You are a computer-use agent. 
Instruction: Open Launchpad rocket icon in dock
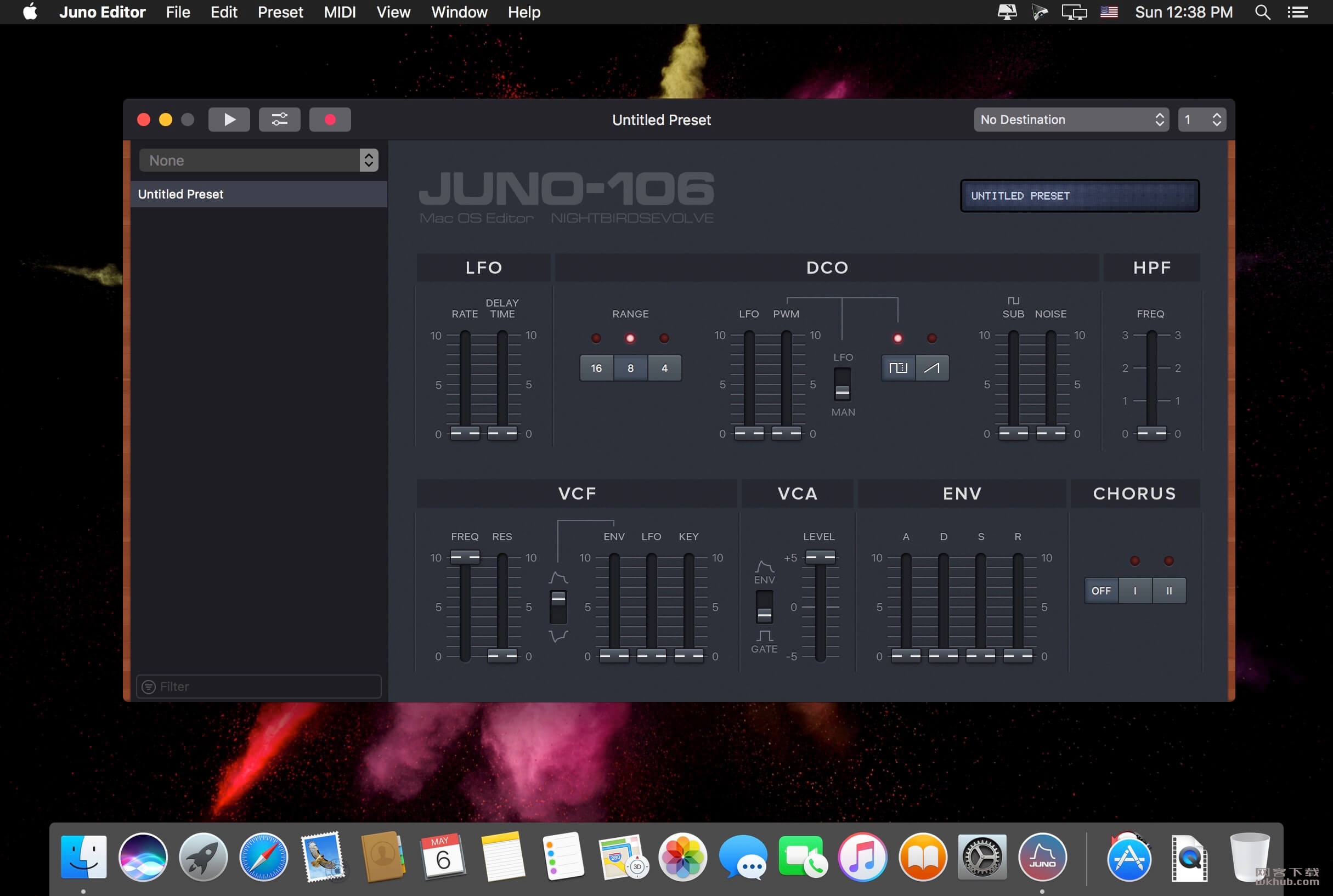coord(204,857)
